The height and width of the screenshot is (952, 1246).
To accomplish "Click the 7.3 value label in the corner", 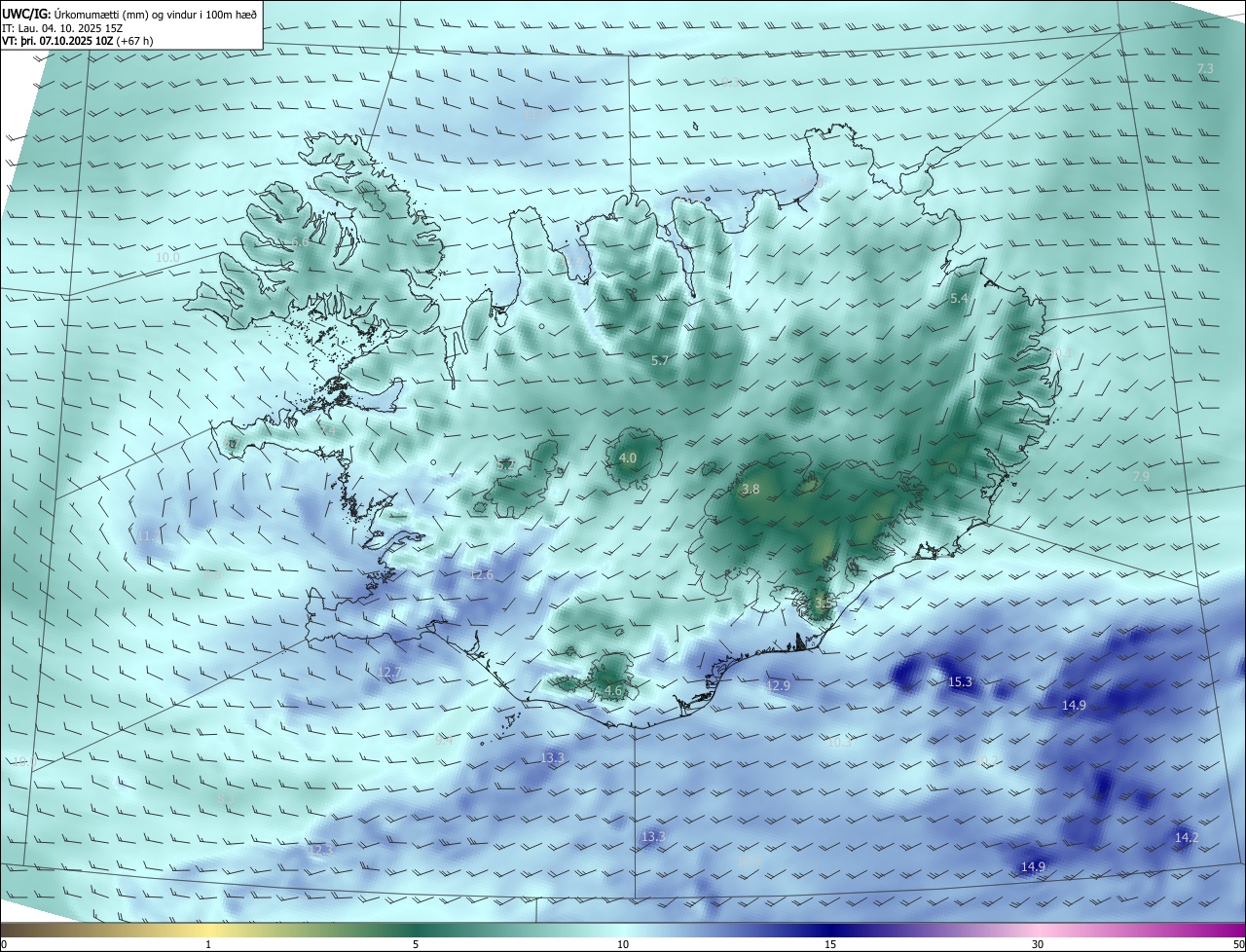I will (x=1205, y=69).
